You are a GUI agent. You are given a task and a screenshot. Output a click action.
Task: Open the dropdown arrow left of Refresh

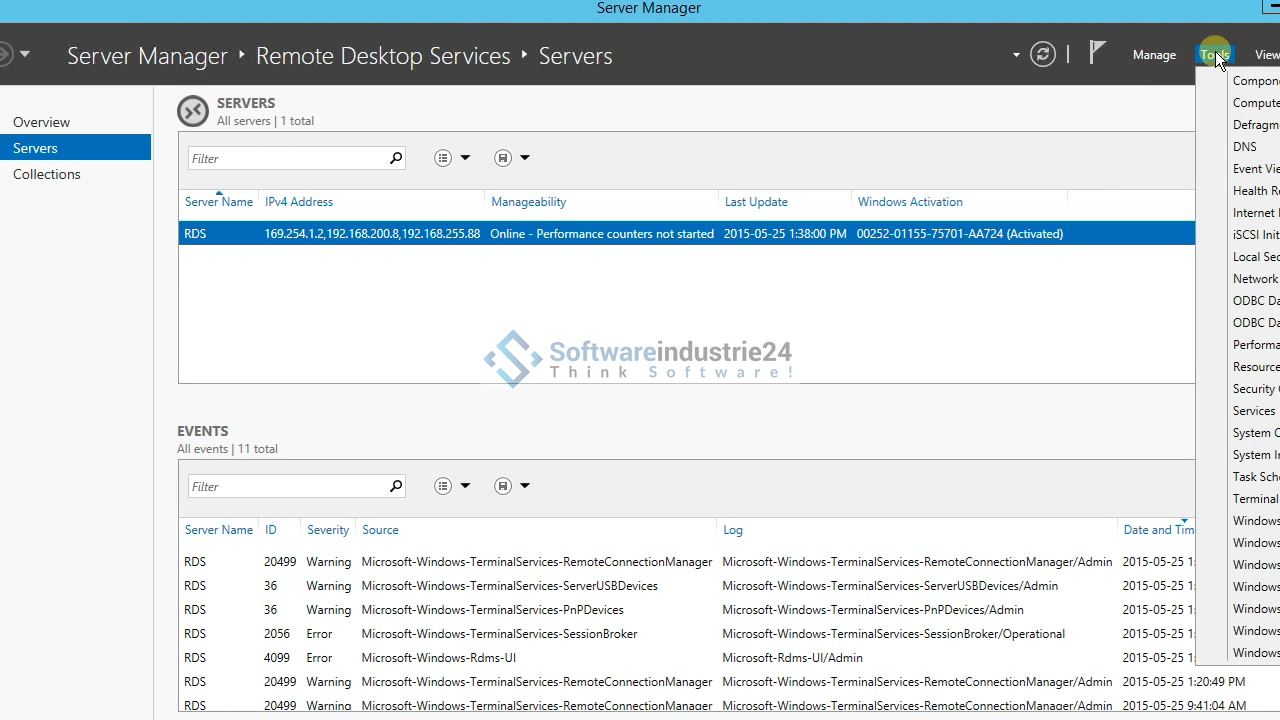click(1016, 55)
